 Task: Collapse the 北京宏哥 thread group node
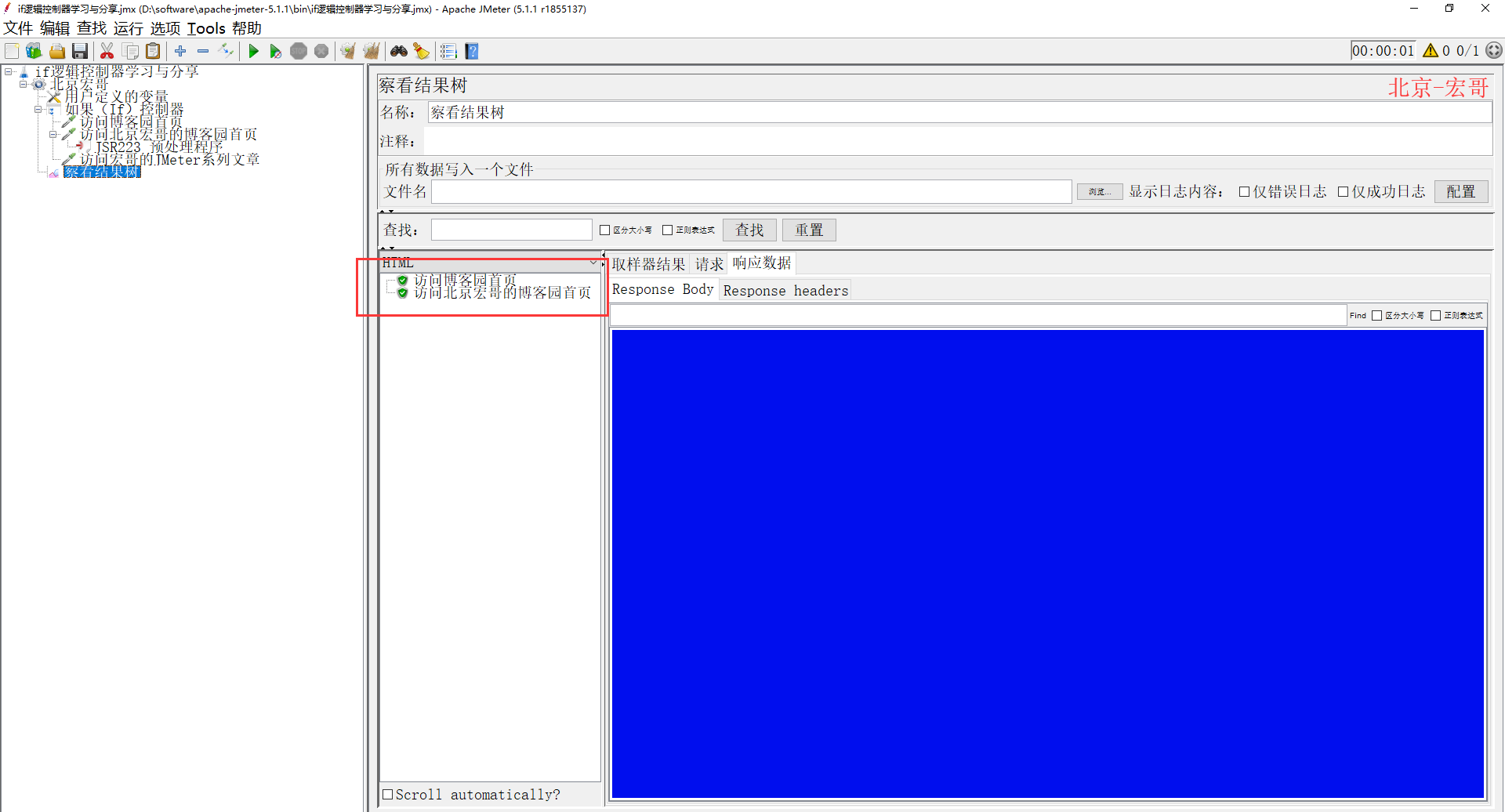point(24,84)
